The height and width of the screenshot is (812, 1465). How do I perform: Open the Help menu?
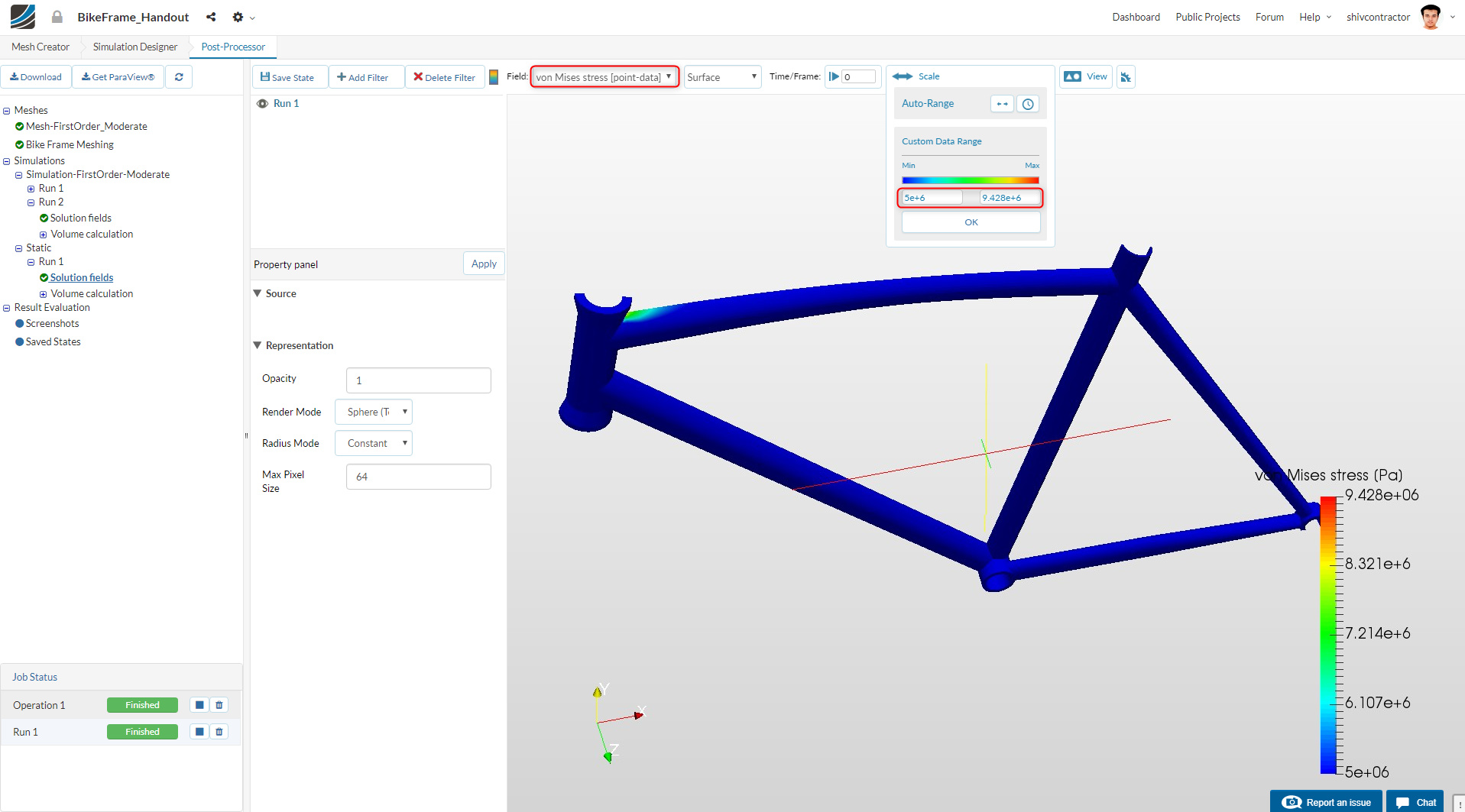click(1315, 17)
